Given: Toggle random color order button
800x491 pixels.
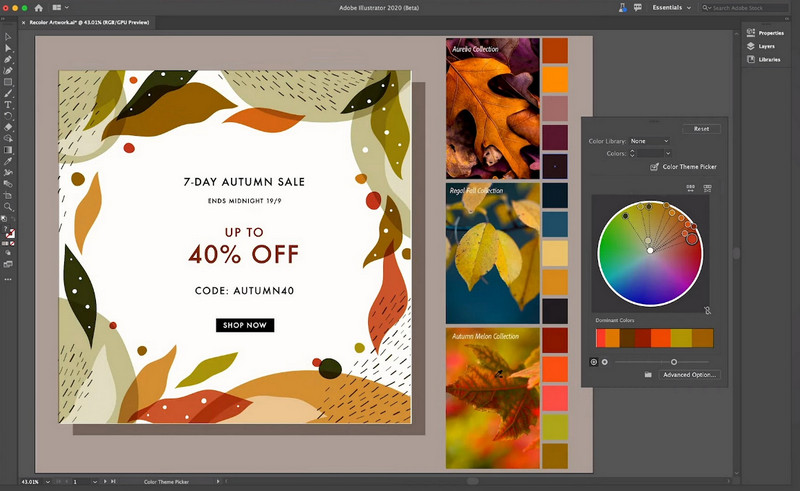Looking at the screenshot, I should coord(690,188).
